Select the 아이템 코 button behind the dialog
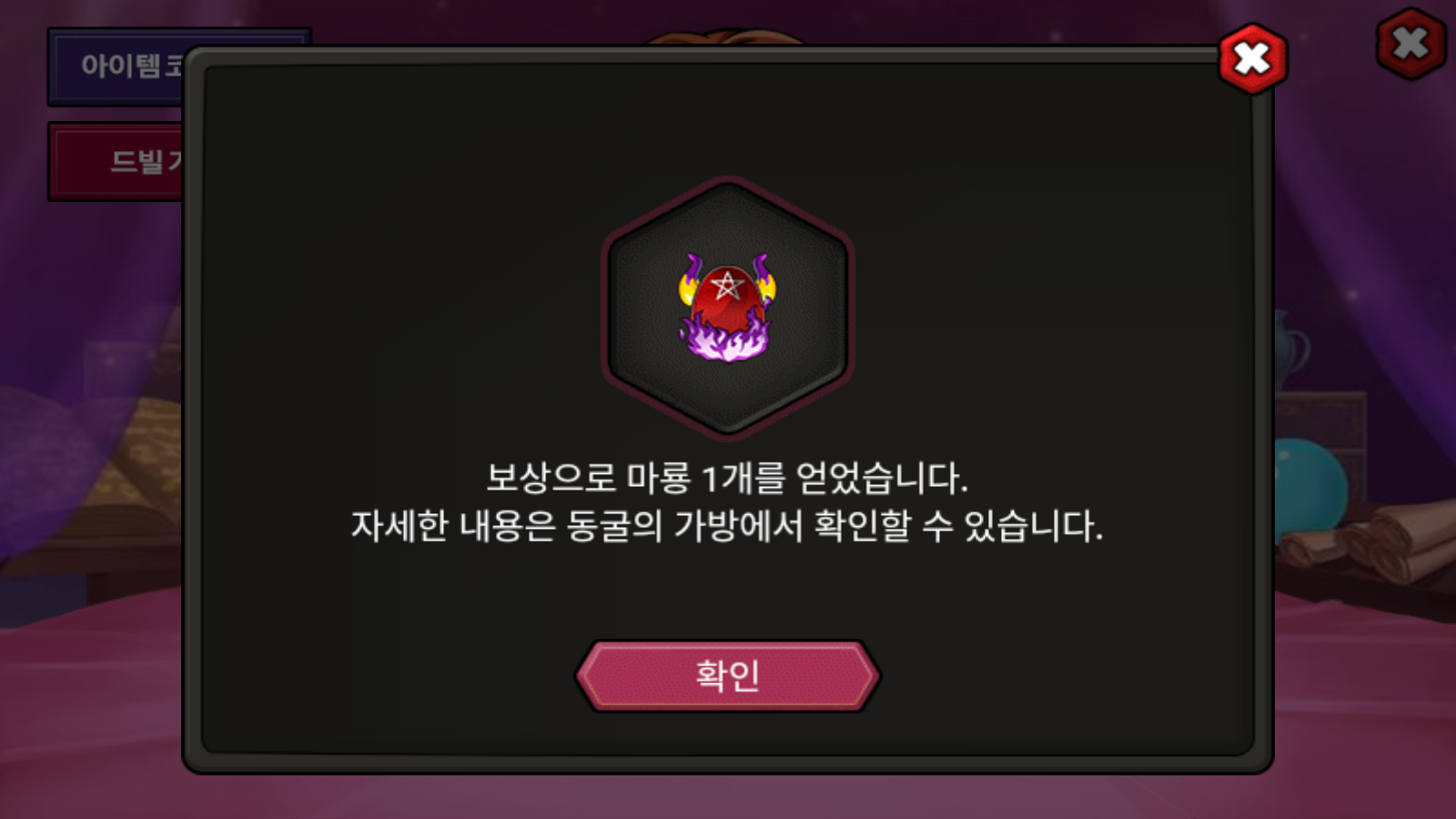The height and width of the screenshot is (819, 1456). coord(116,66)
